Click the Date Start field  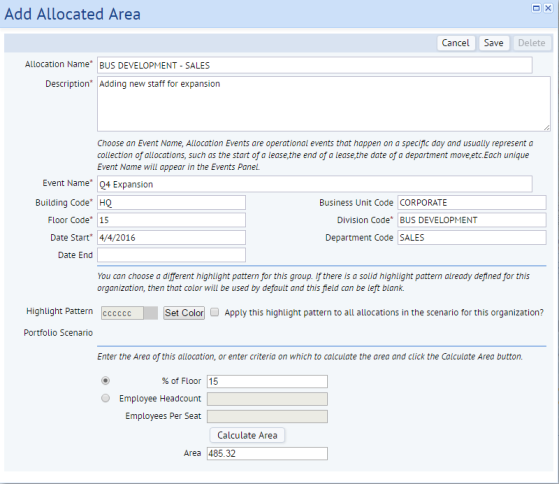(171, 238)
